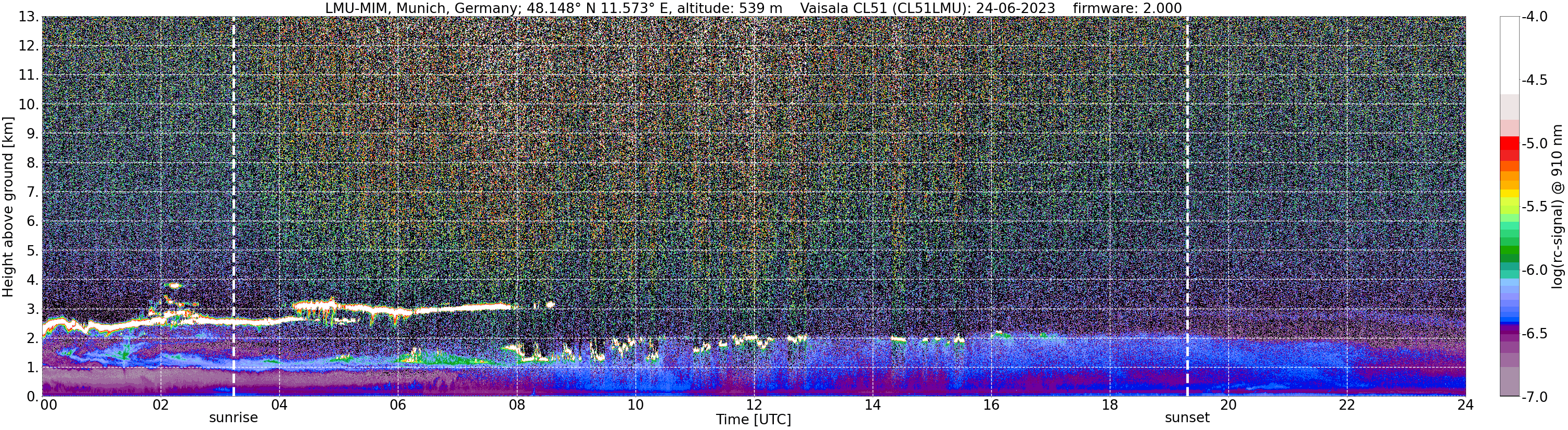This screenshot has width=1568, height=430.
Task: Click the sunrise dashed vertical line marker
Action: (234, 207)
